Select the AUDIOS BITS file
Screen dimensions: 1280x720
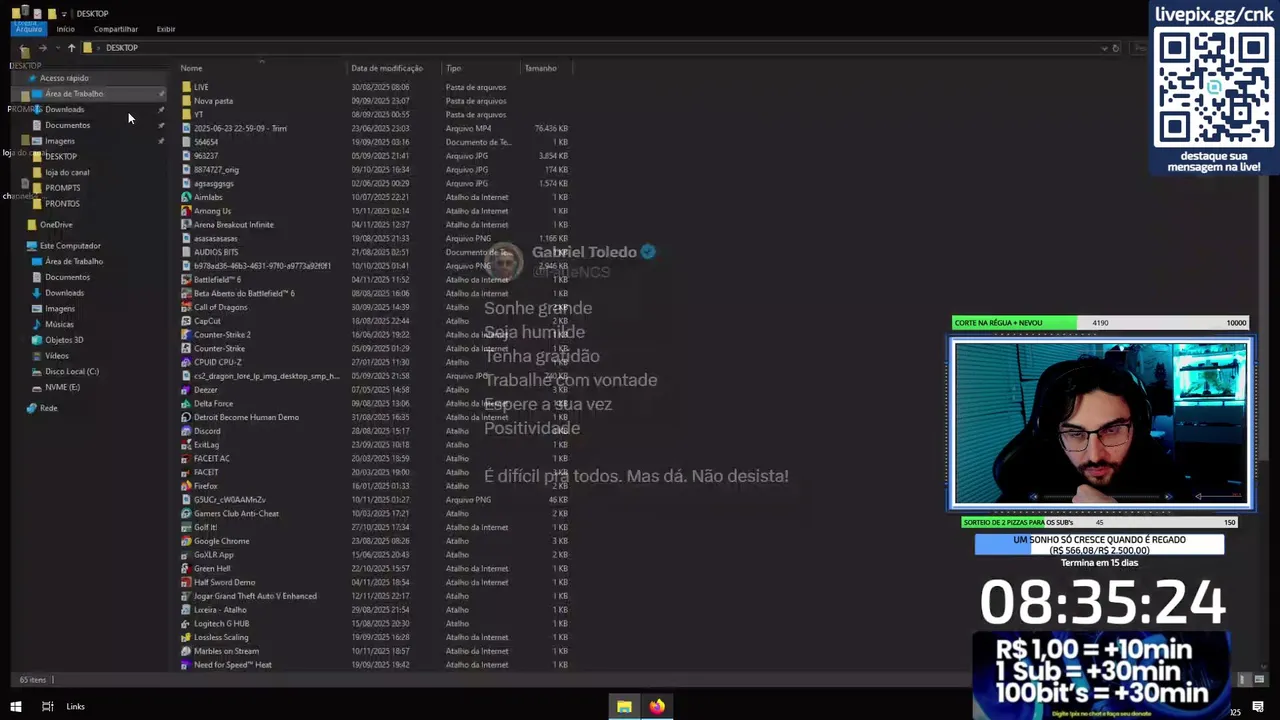(x=216, y=252)
